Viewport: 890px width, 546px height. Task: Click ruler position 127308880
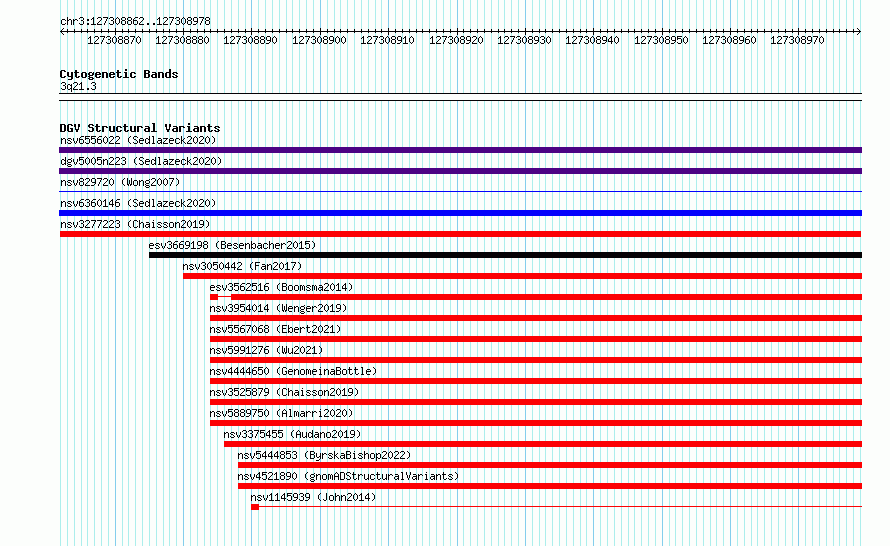182,40
